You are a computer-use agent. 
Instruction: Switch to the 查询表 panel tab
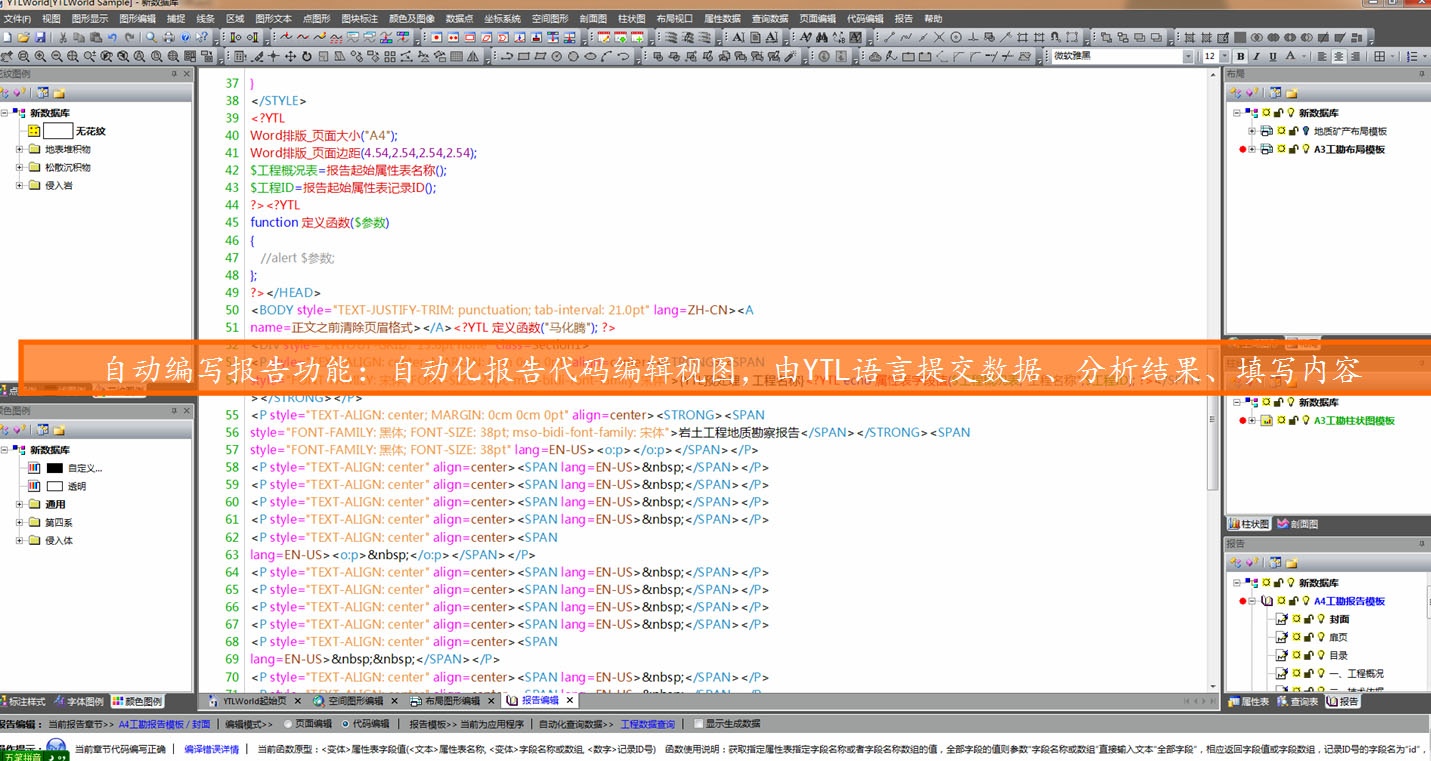1298,702
